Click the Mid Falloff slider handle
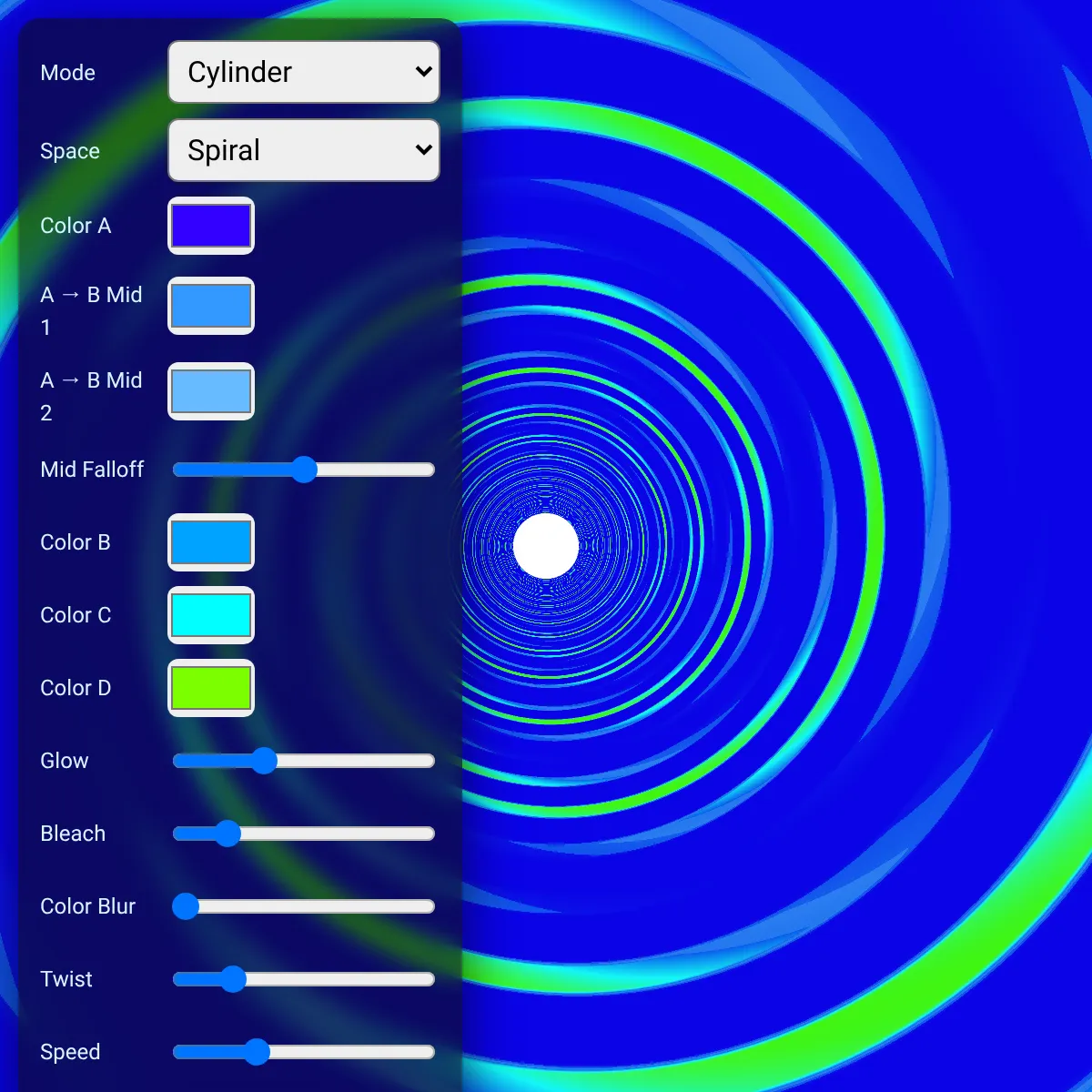This screenshot has height=1092, width=1092. point(304,470)
